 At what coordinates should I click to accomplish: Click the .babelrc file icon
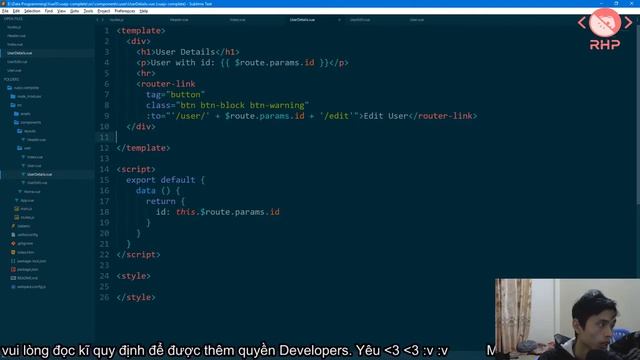[x=13, y=226]
